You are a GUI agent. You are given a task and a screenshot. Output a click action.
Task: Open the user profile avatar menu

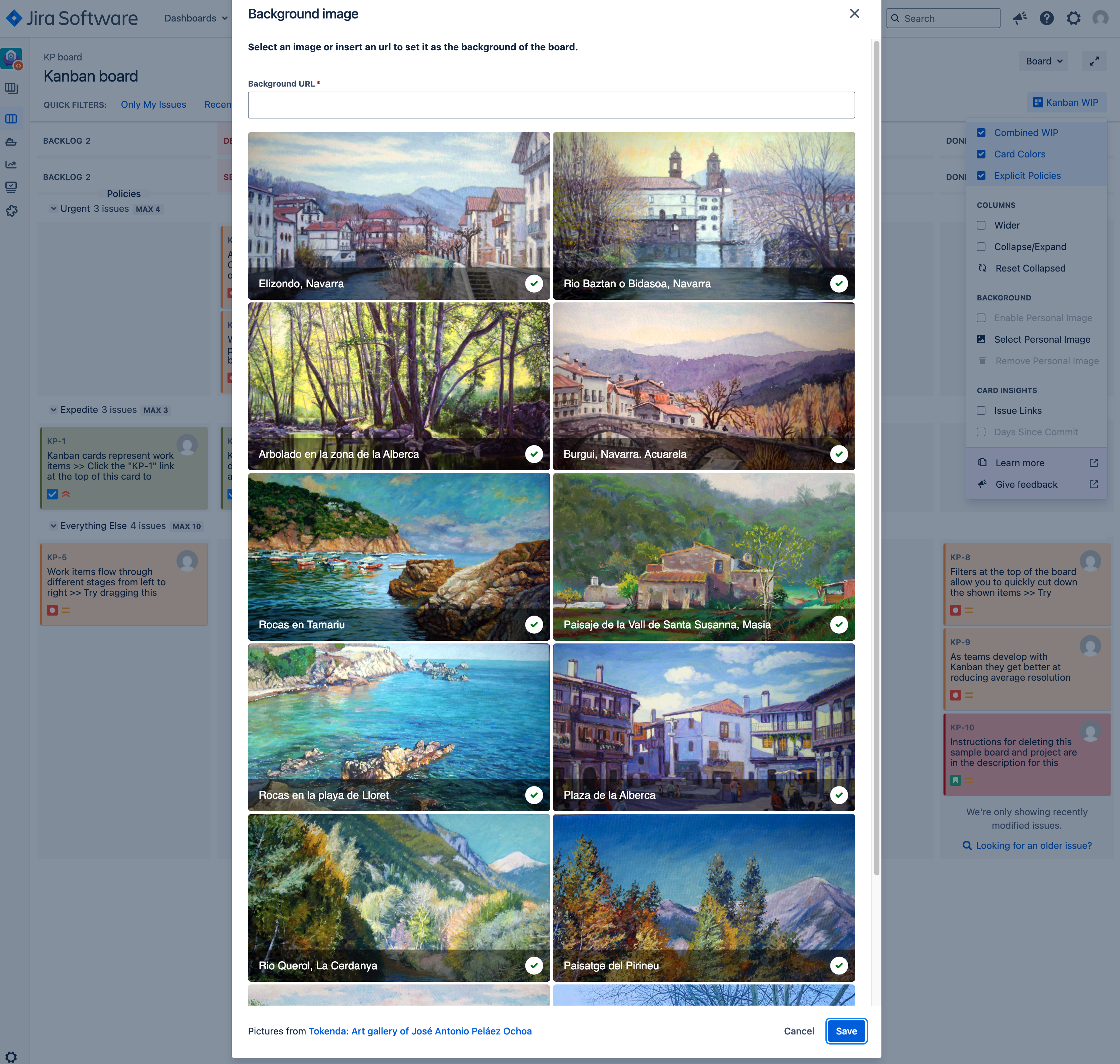tap(1100, 18)
